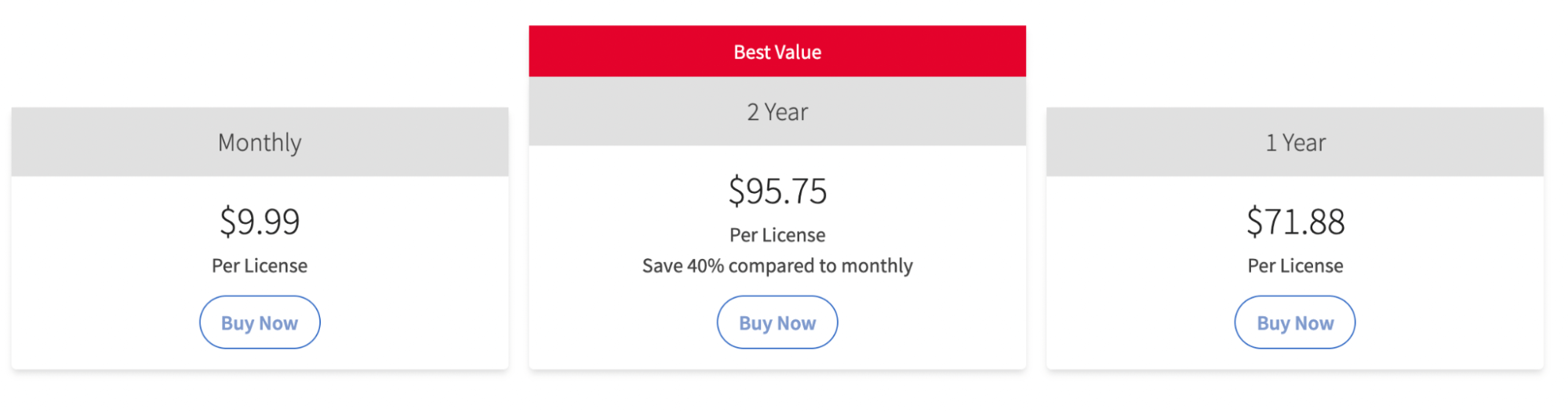The height and width of the screenshot is (412, 1568).
Task: Choose the cheapest plan's Buy Now button
Action: 260,323
